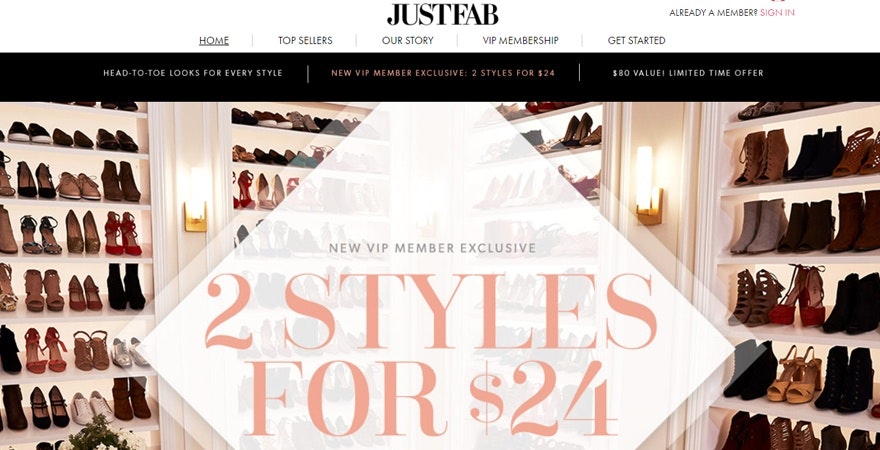Viewport: 880px width, 450px height.
Task: Click the right glowing wall sconce lamp
Action: pos(648,186)
